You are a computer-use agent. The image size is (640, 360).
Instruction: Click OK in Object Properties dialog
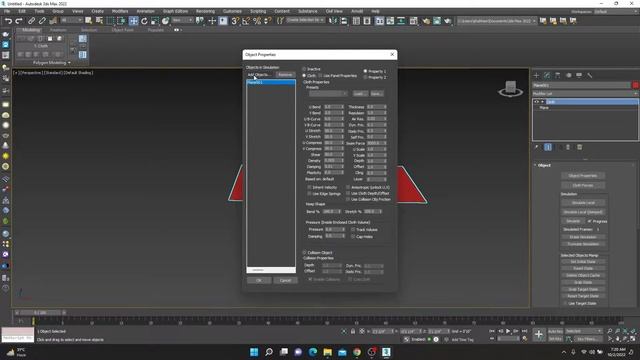(259, 280)
